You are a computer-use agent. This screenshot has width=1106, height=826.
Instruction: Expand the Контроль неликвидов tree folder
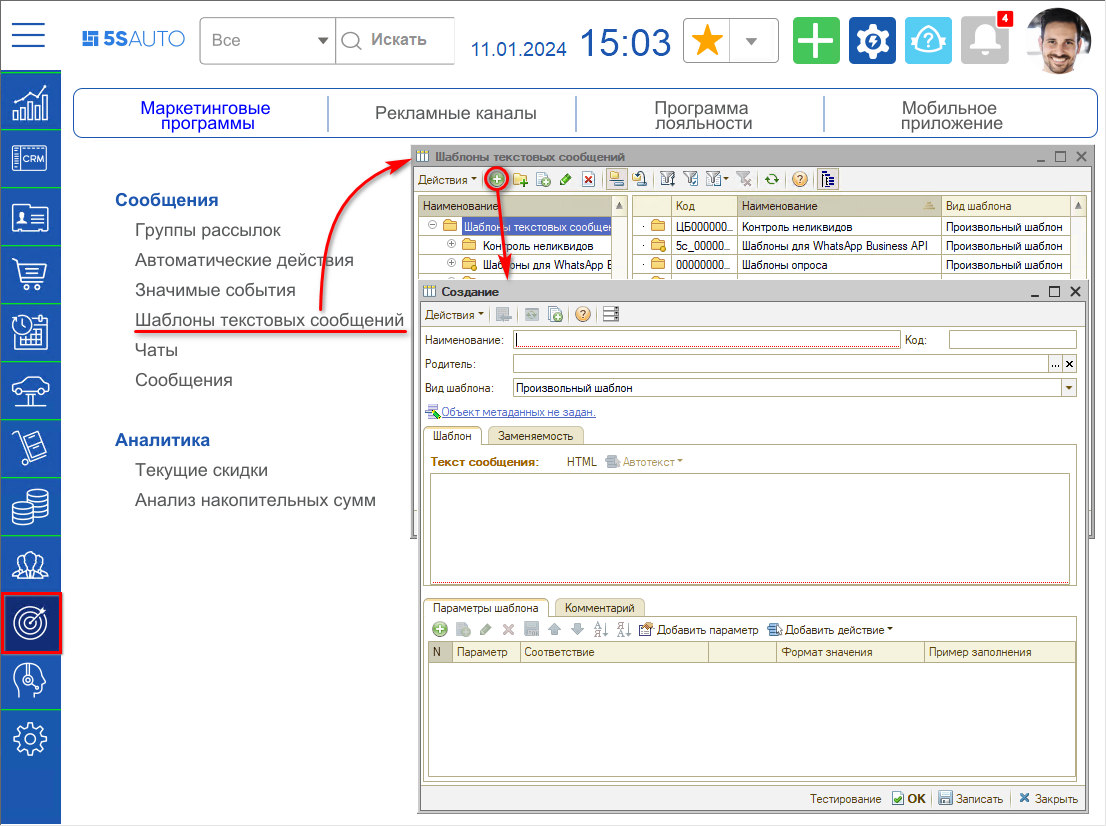(x=451, y=244)
